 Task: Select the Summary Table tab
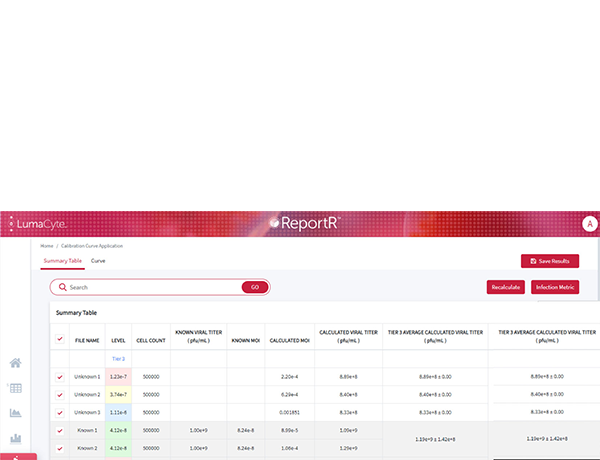pos(62,260)
